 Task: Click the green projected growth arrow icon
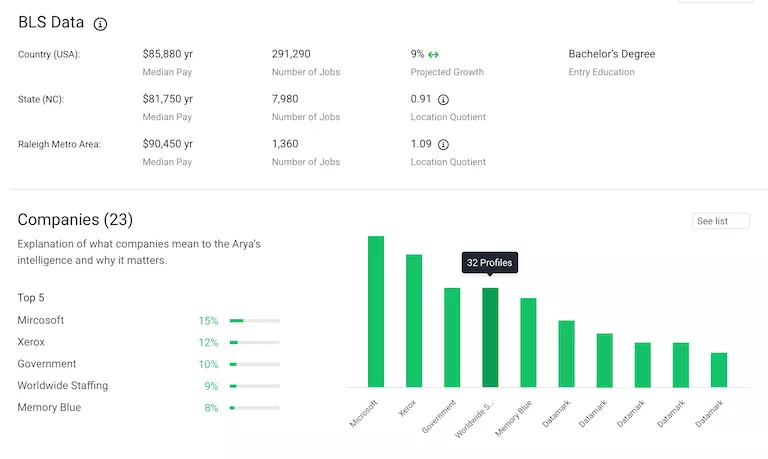pyautogui.click(x=433, y=54)
